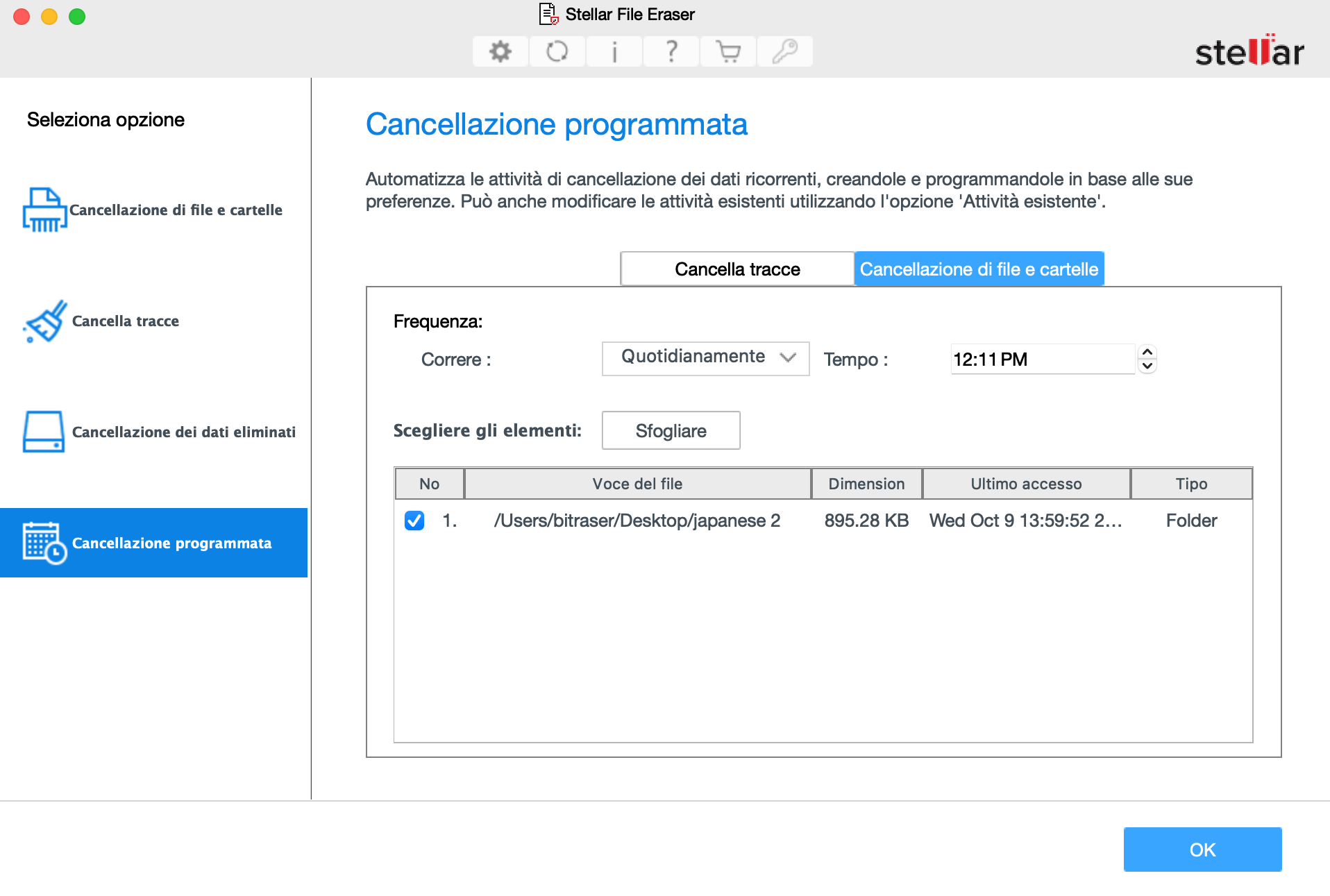Click the Stellar File Eraser title icon
Viewport: 1330px width, 896px height.
click(x=548, y=14)
